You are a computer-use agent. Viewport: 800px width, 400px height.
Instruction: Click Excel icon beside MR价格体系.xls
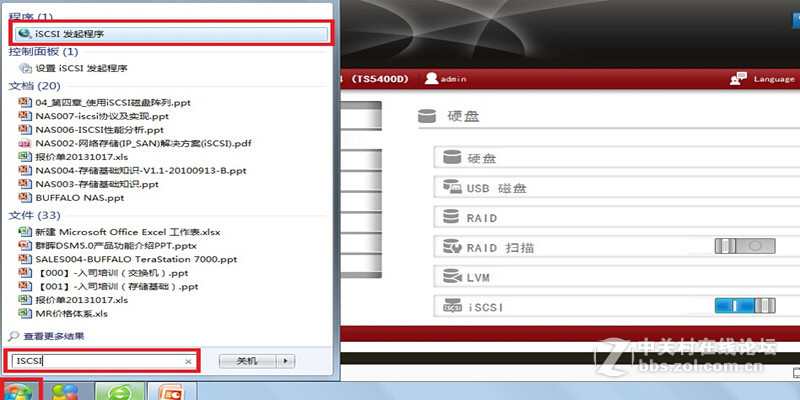coord(24,313)
